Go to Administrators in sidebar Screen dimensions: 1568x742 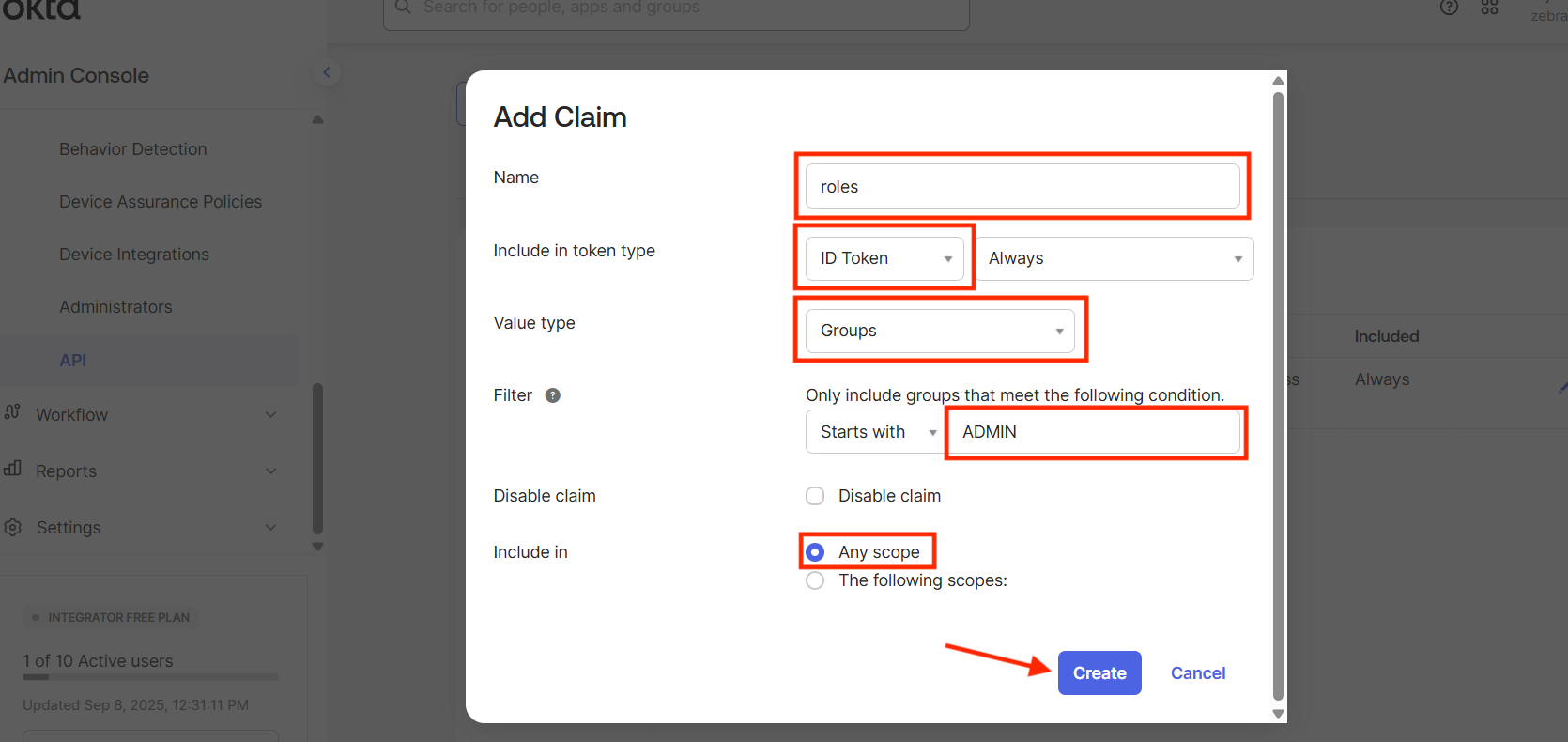pyautogui.click(x=115, y=307)
